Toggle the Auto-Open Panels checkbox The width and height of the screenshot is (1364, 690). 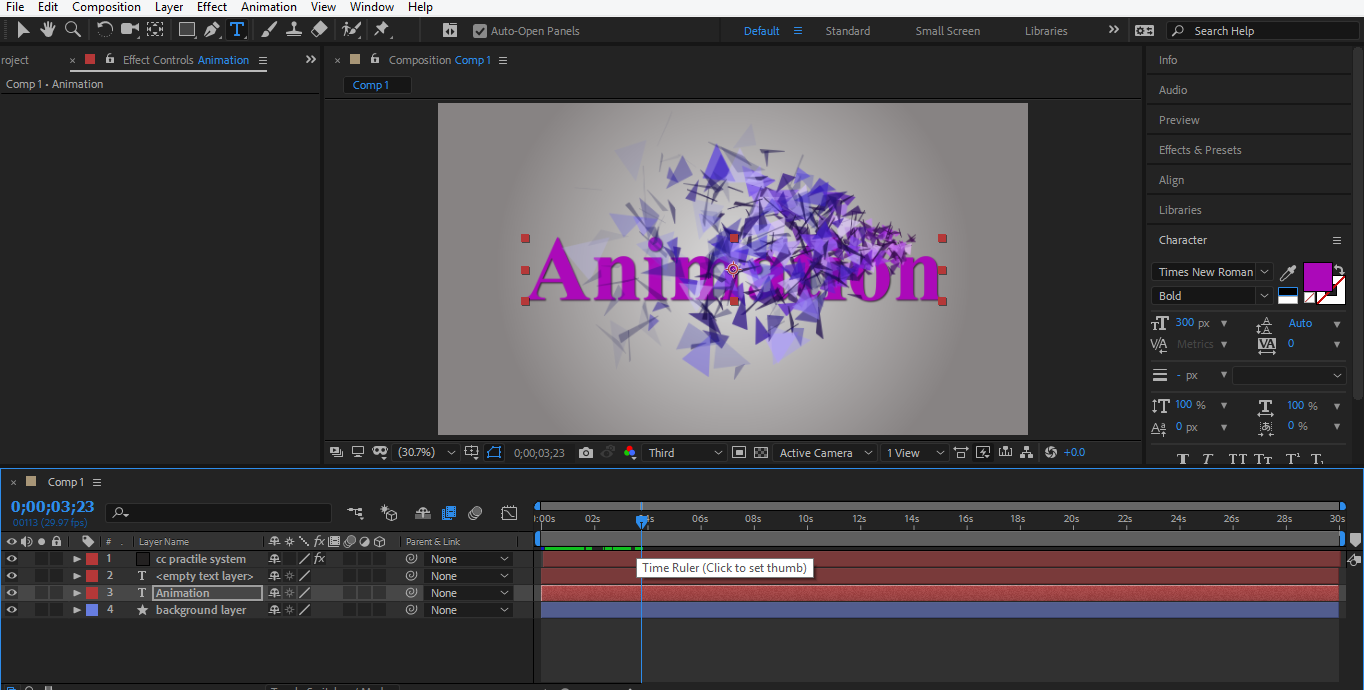[x=480, y=31]
